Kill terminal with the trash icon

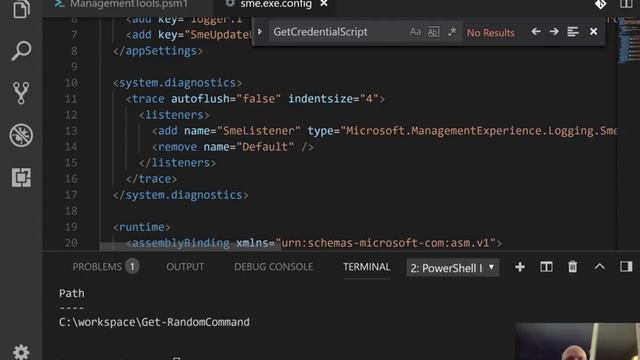coord(573,267)
